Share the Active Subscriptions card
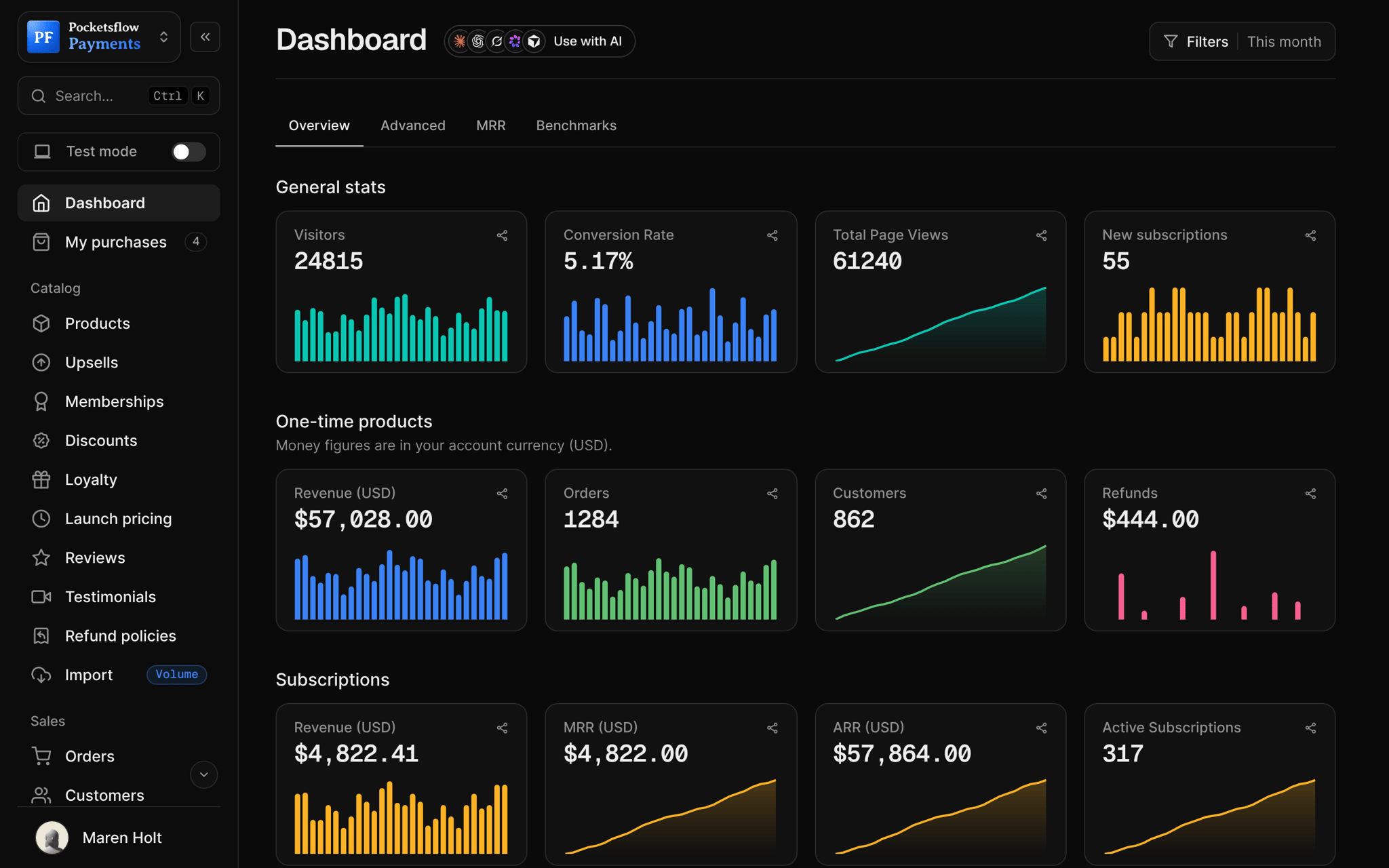1389x868 pixels. [x=1310, y=728]
